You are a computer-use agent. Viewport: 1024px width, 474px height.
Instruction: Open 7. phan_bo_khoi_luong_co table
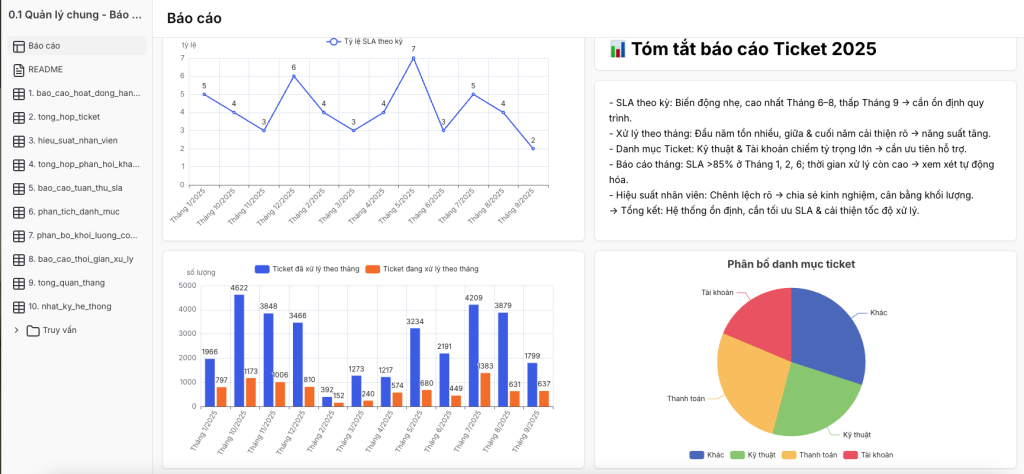(x=84, y=235)
